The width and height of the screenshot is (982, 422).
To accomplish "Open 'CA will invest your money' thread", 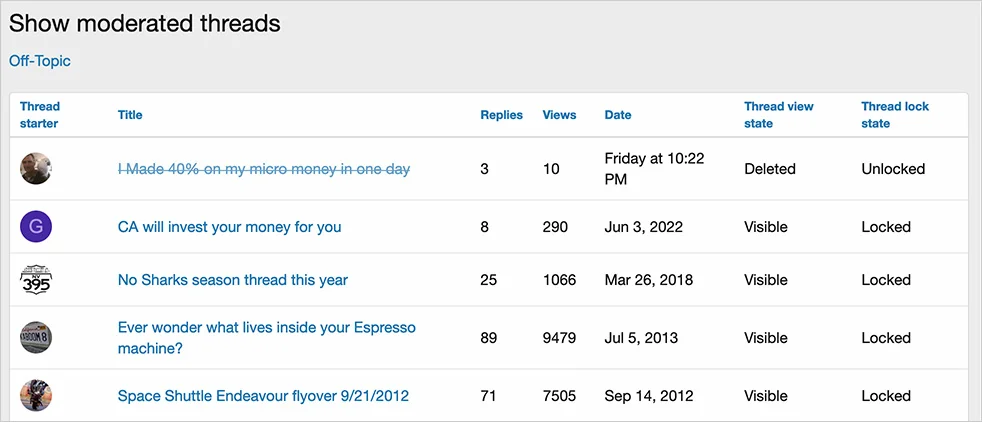I will 229,227.
